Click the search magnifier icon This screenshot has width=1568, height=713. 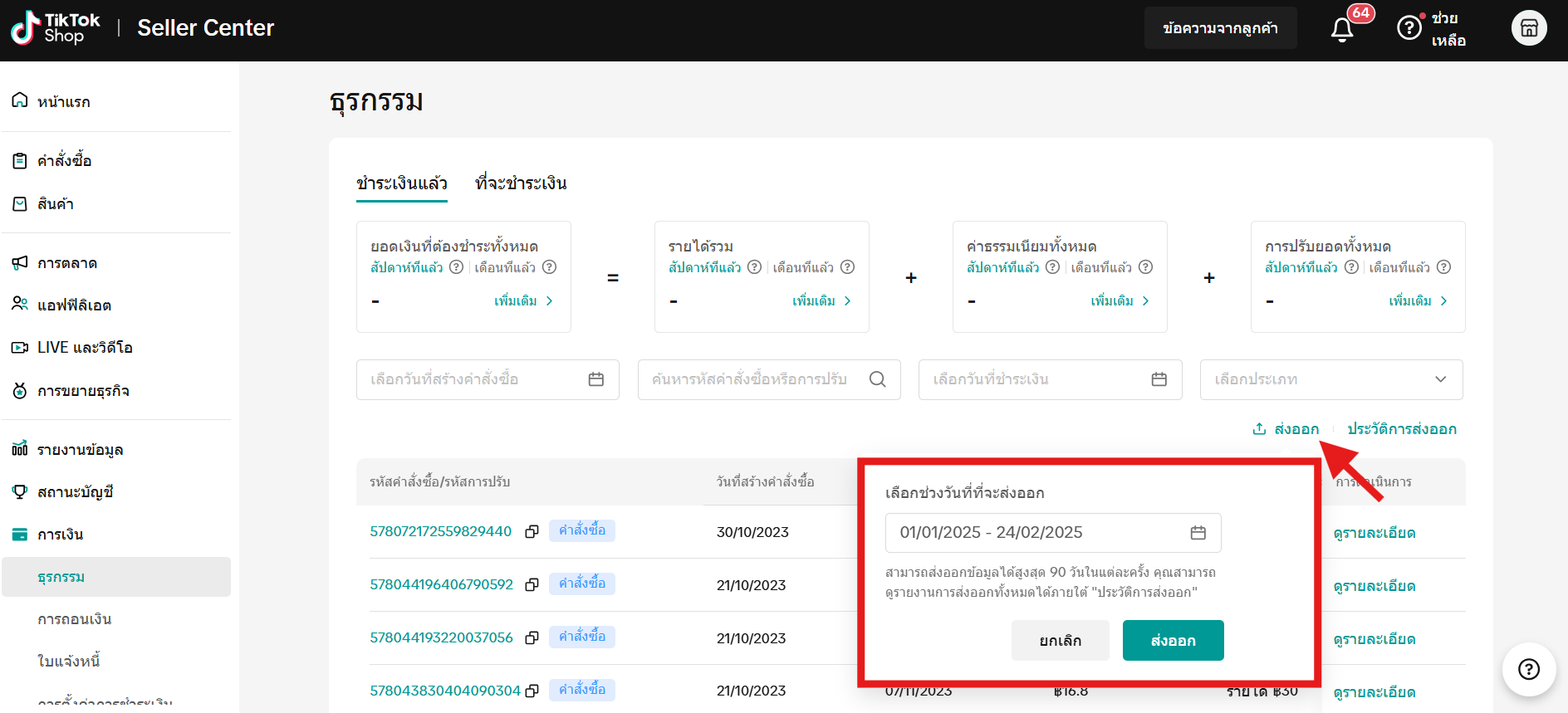[877, 379]
